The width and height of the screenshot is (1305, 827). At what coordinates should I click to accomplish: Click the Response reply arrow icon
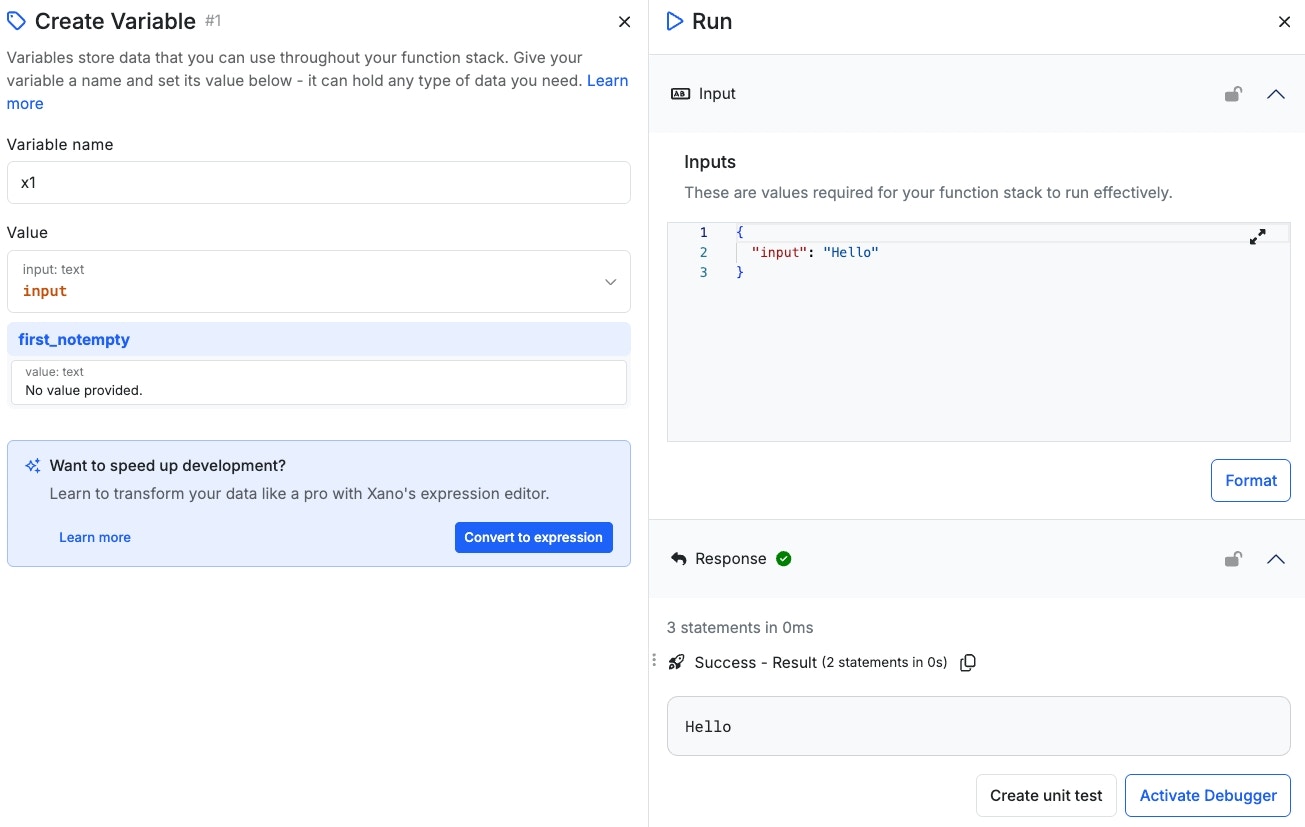click(679, 559)
